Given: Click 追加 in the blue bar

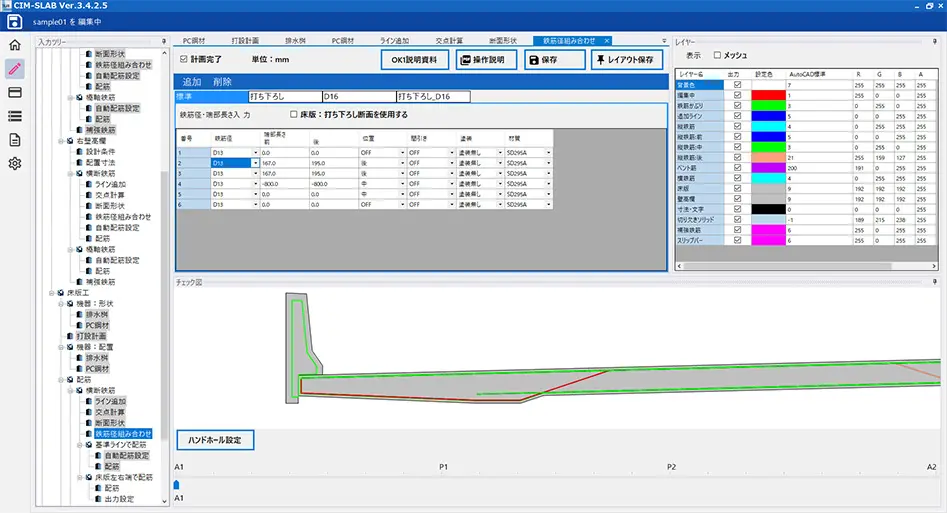Looking at the screenshot, I should pyautogui.click(x=191, y=82).
